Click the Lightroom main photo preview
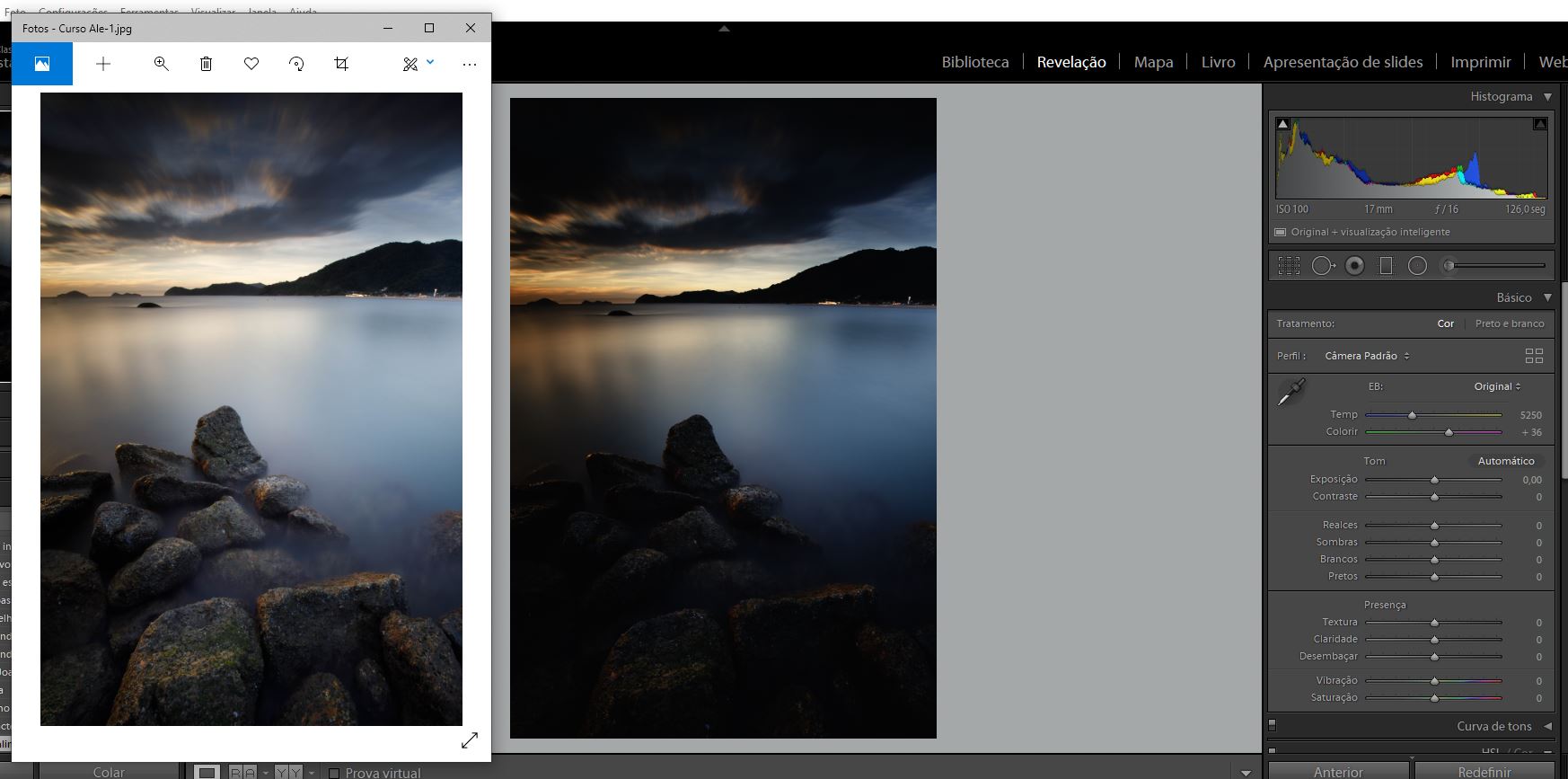 723,418
